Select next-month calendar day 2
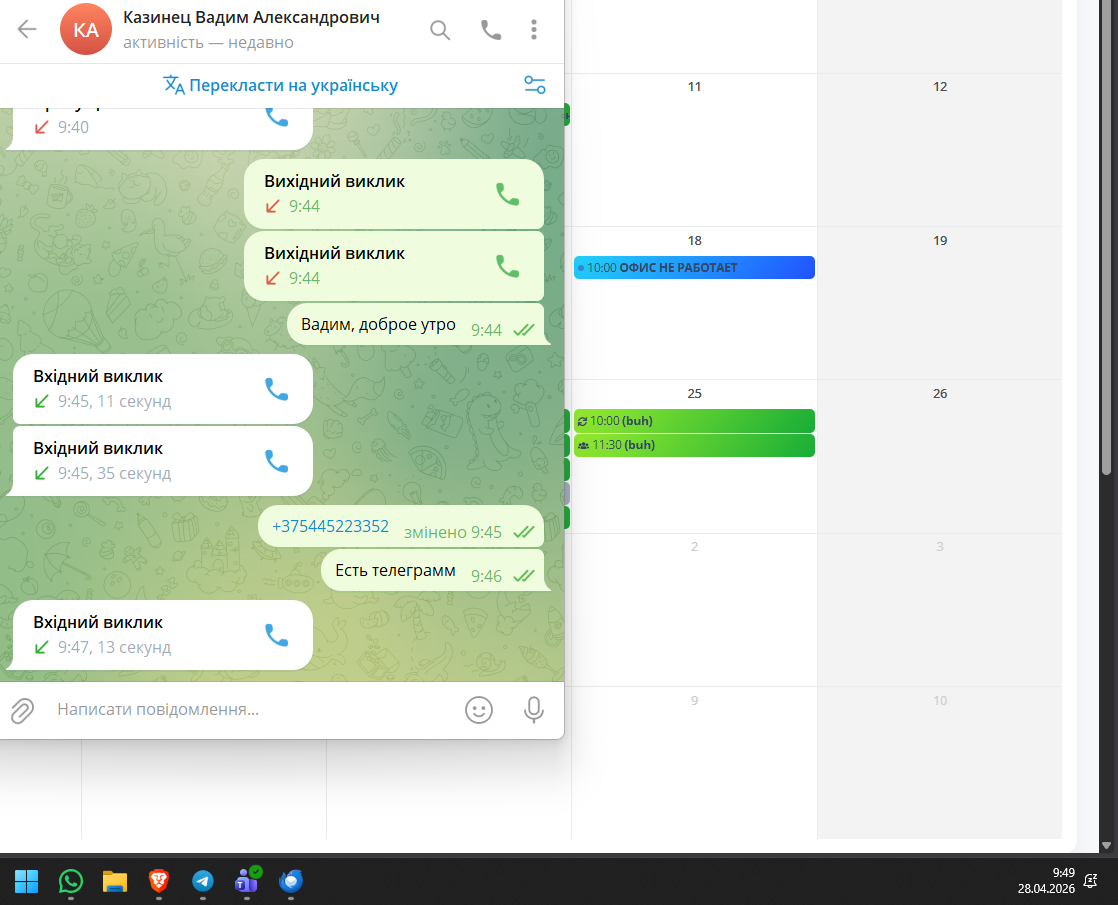1118x905 pixels. coord(694,547)
